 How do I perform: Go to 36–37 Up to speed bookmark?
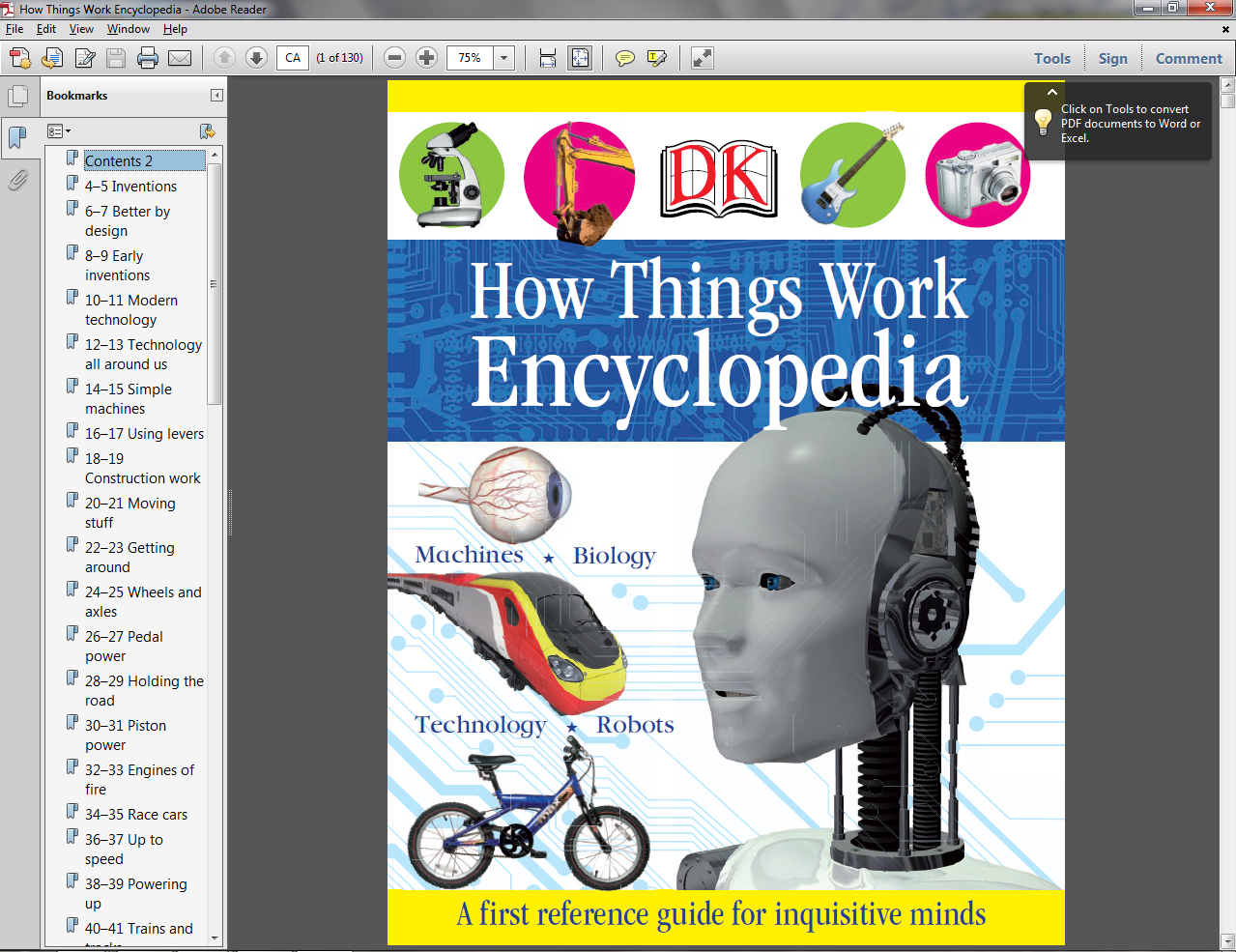[x=124, y=849]
